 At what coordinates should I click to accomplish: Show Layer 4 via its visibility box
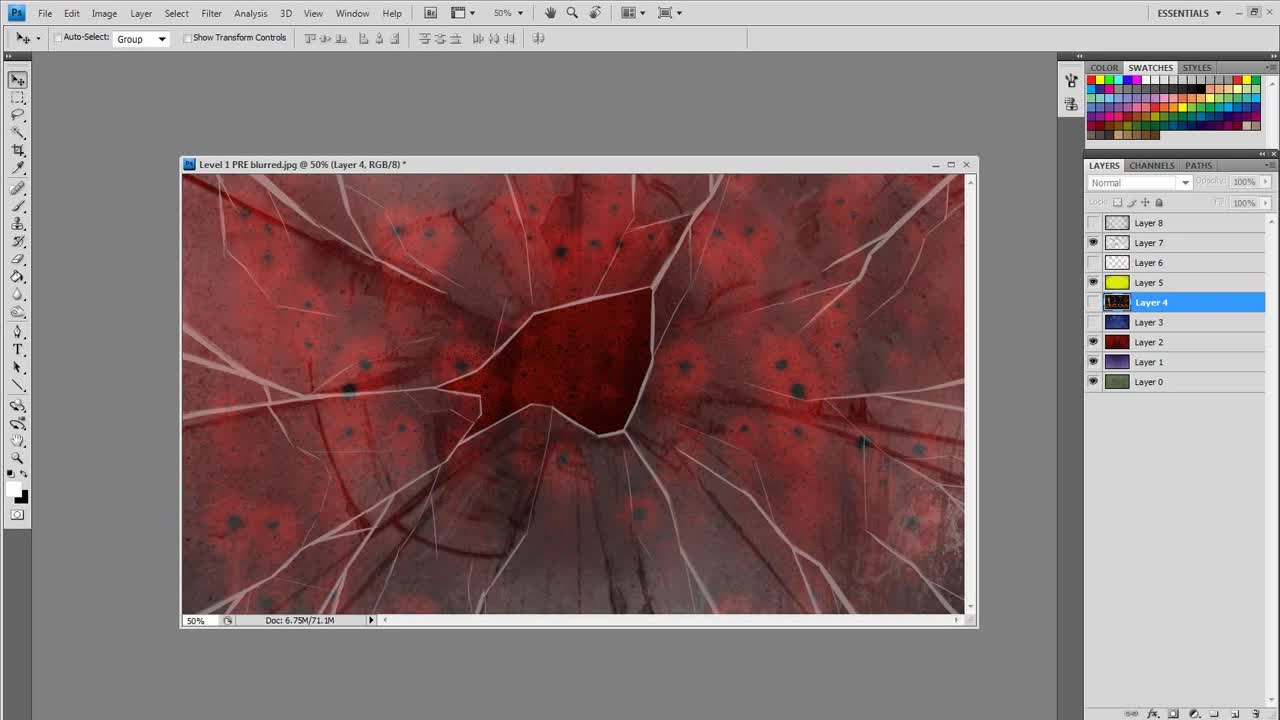tap(1094, 302)
